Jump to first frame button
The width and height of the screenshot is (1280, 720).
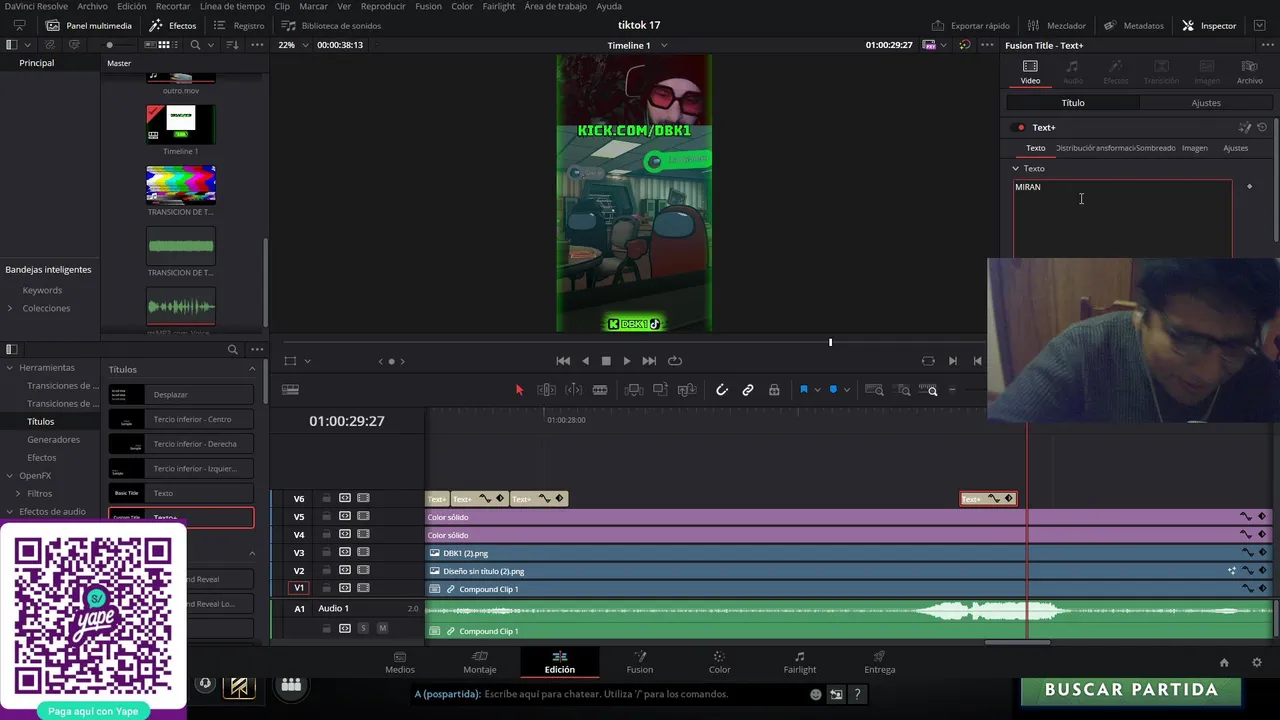[x=563, y=361]
